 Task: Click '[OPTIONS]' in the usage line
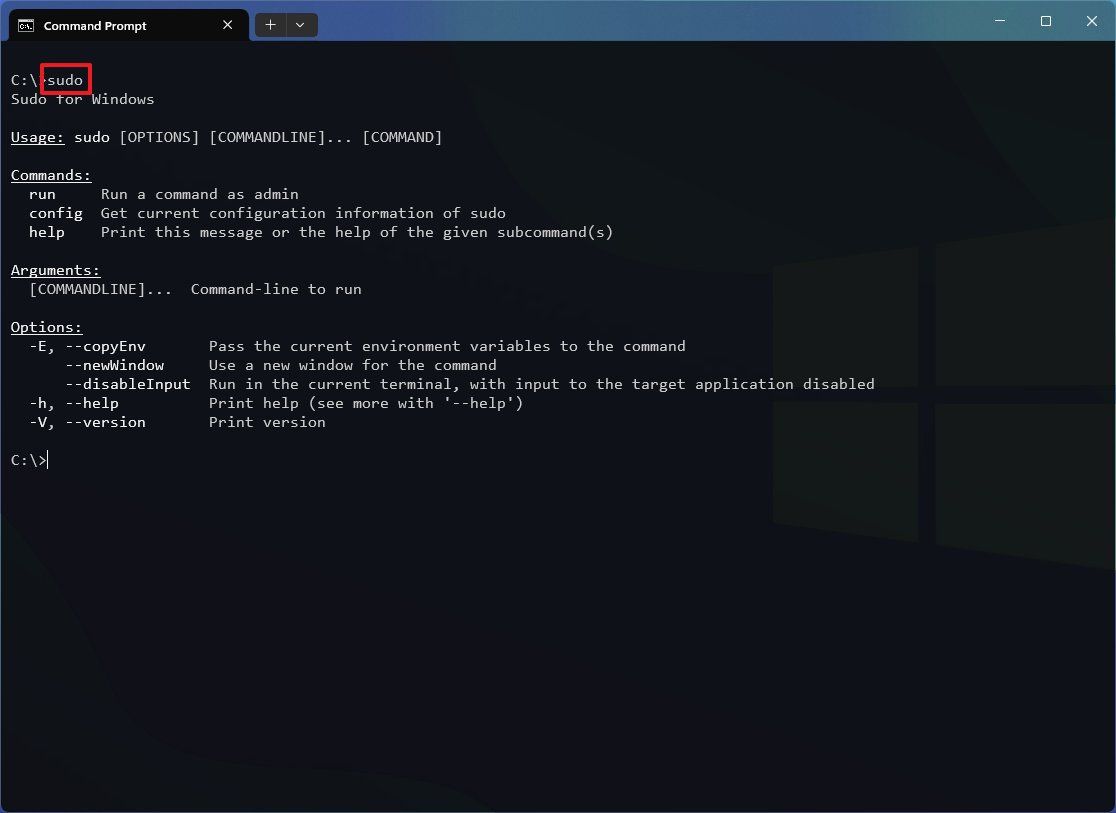tap(159, 137)
